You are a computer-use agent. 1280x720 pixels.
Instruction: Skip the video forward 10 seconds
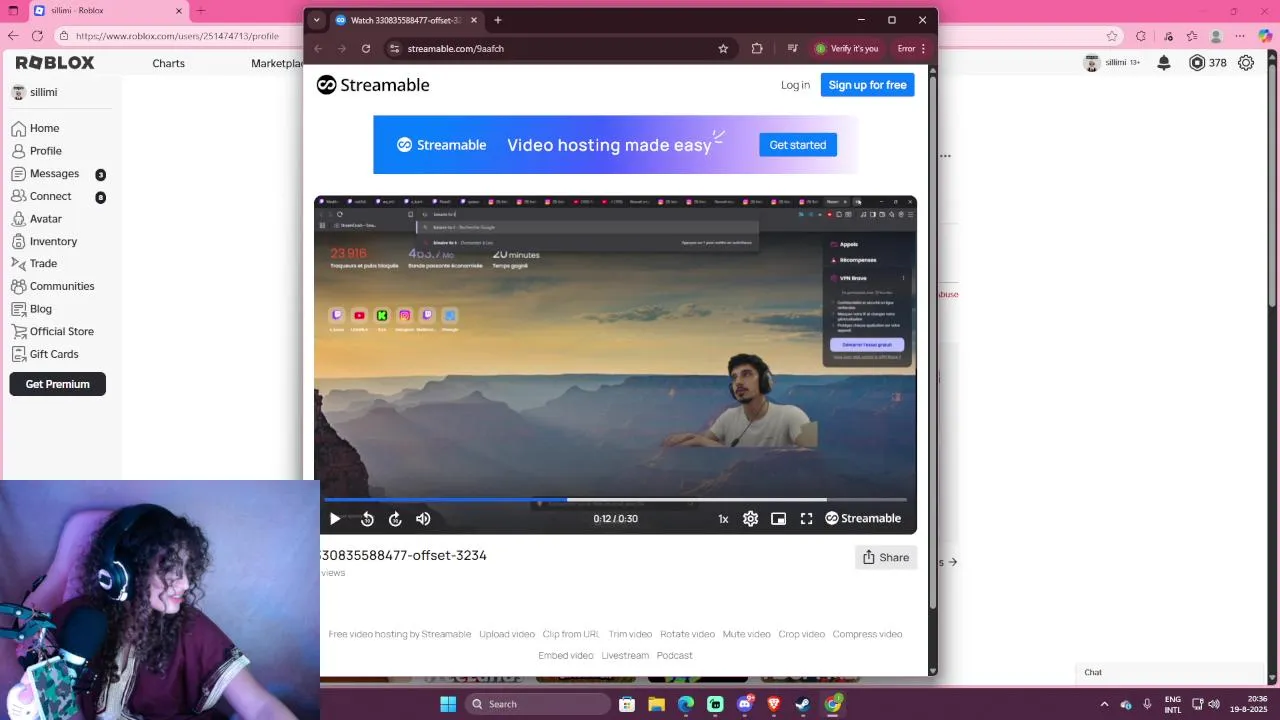[x=395, y=519]
